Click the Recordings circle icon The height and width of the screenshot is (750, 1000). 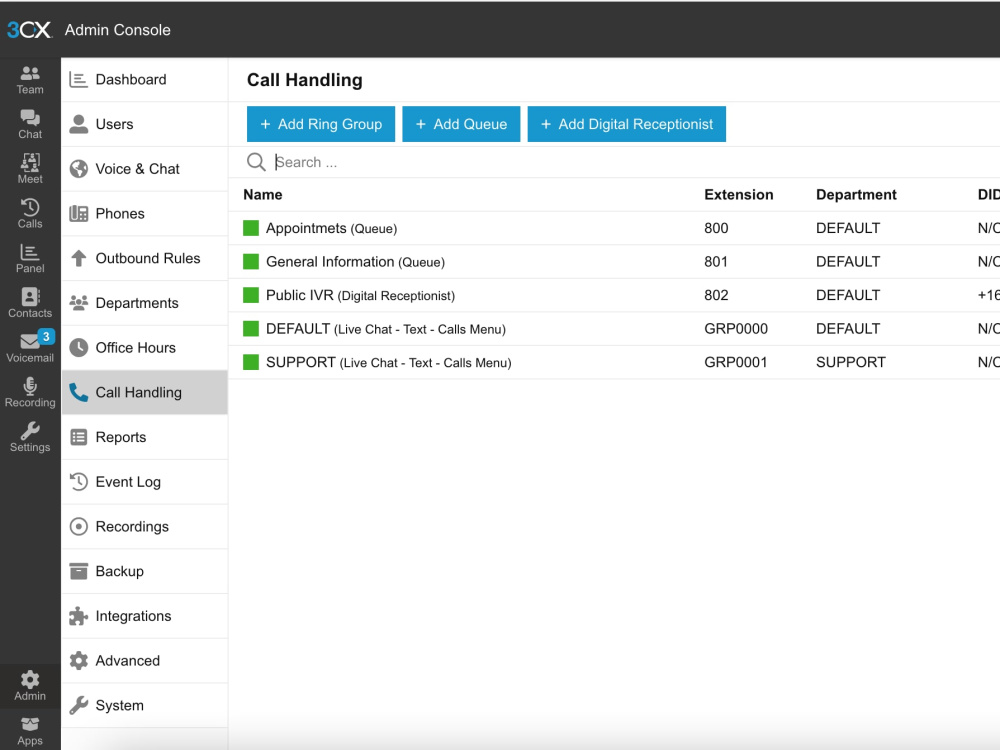tap(78, 526)
